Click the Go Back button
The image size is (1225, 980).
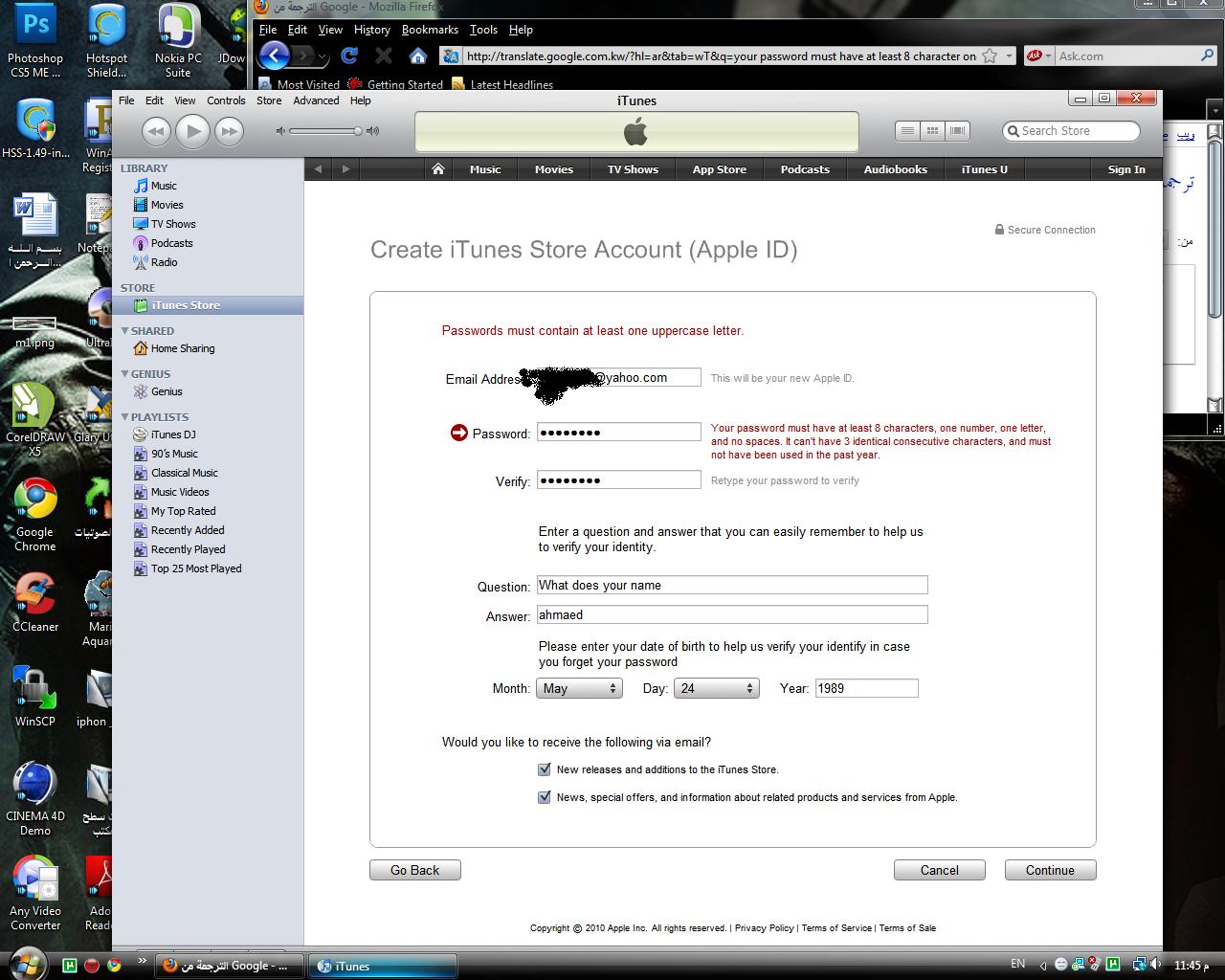tap(415, 870)
